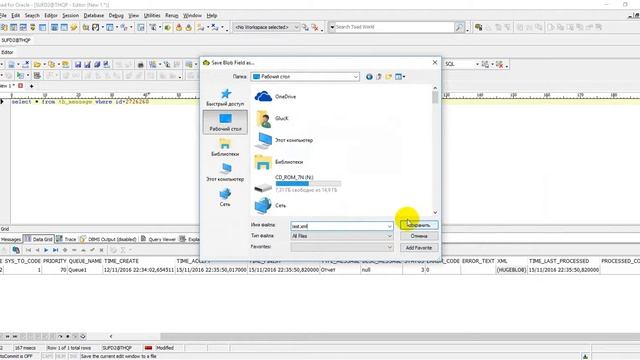Viewport: 640px width, 360px height.
Task: Click the SUPD2@THQP connection tab
Action: pyautogui.click(x=16, y=40)
